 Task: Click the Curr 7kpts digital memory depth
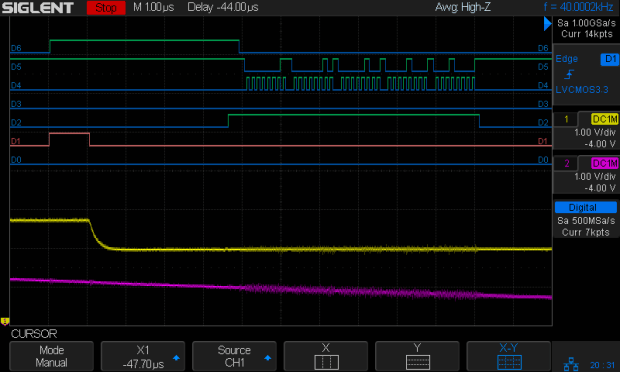click(586, 232)
